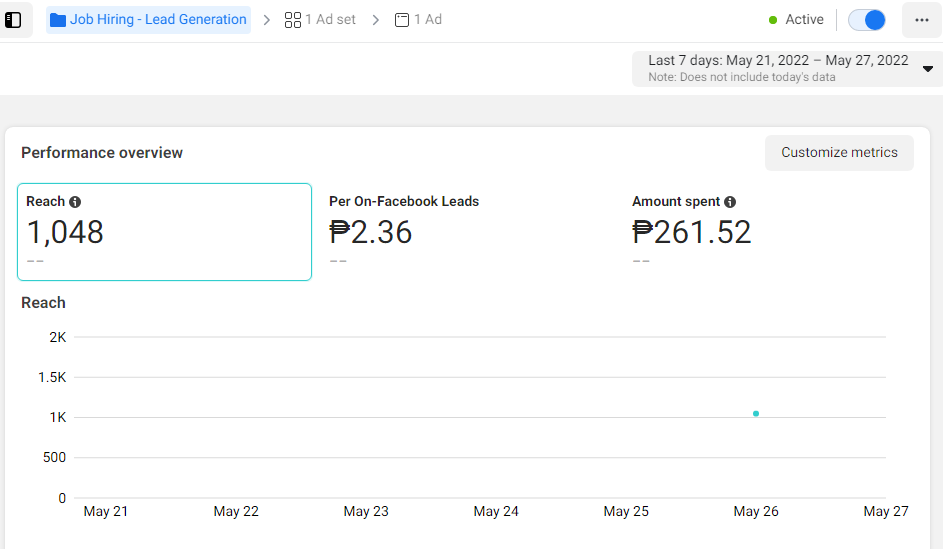Expand breadcrumb chevron after the campaign name
943x549 pixels.
[267, 20]
